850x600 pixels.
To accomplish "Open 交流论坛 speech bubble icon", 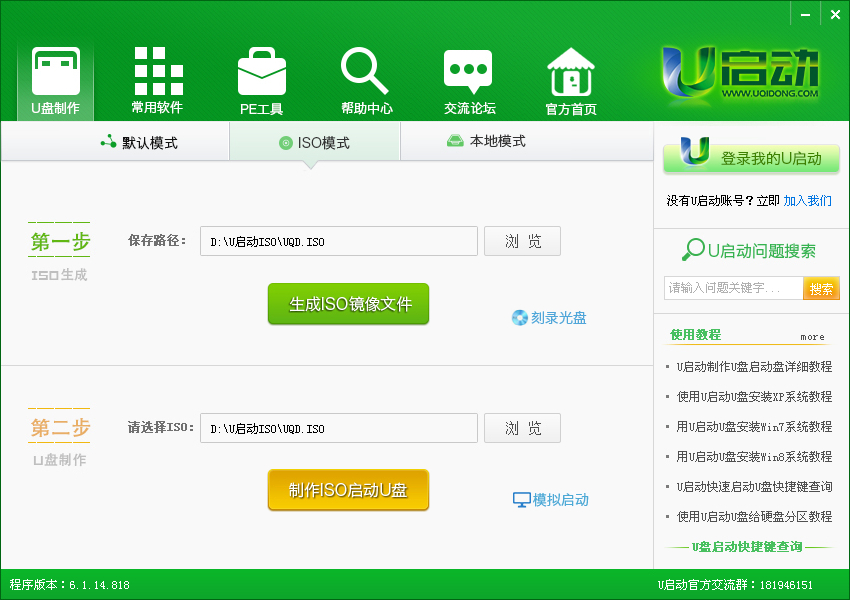I will click(x=468, y=72).
